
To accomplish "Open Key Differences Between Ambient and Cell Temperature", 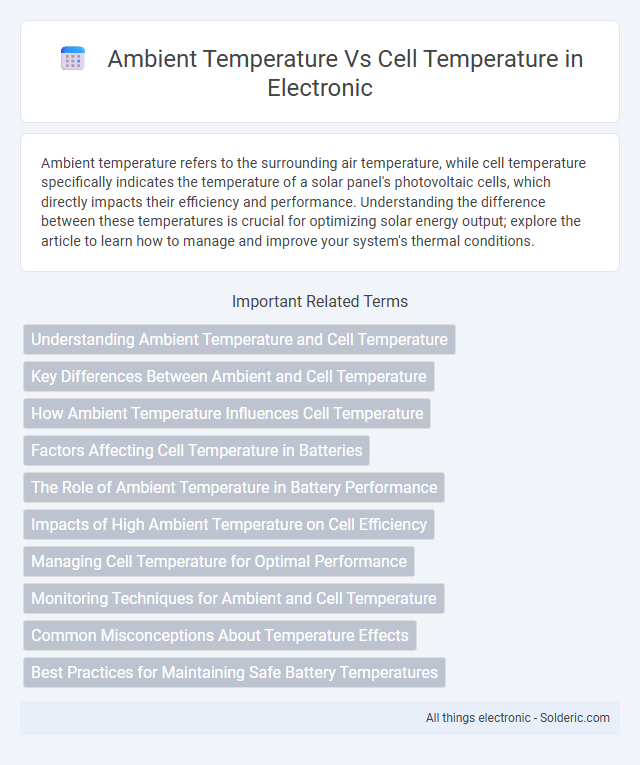I will [x=229, y=376].
